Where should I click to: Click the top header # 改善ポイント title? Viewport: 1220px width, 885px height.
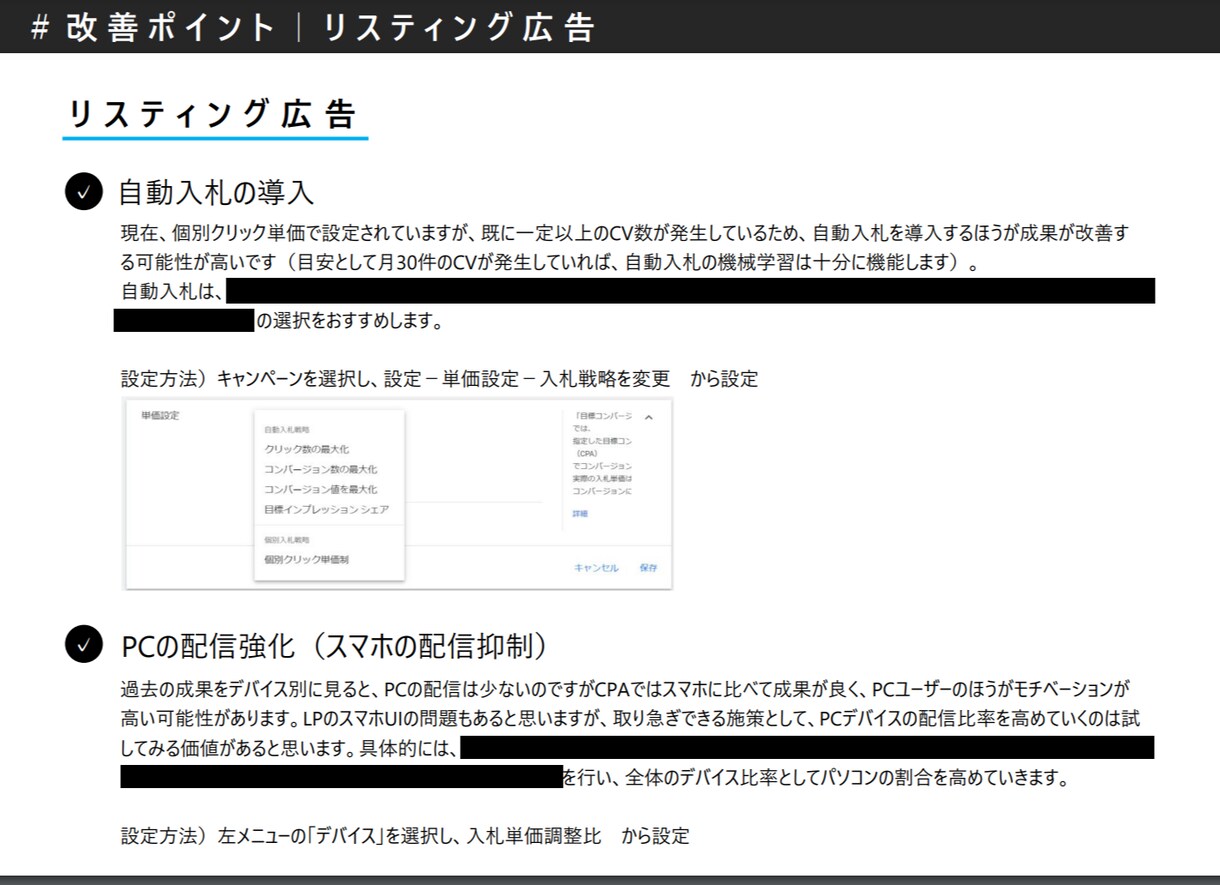tap(313, 27)
